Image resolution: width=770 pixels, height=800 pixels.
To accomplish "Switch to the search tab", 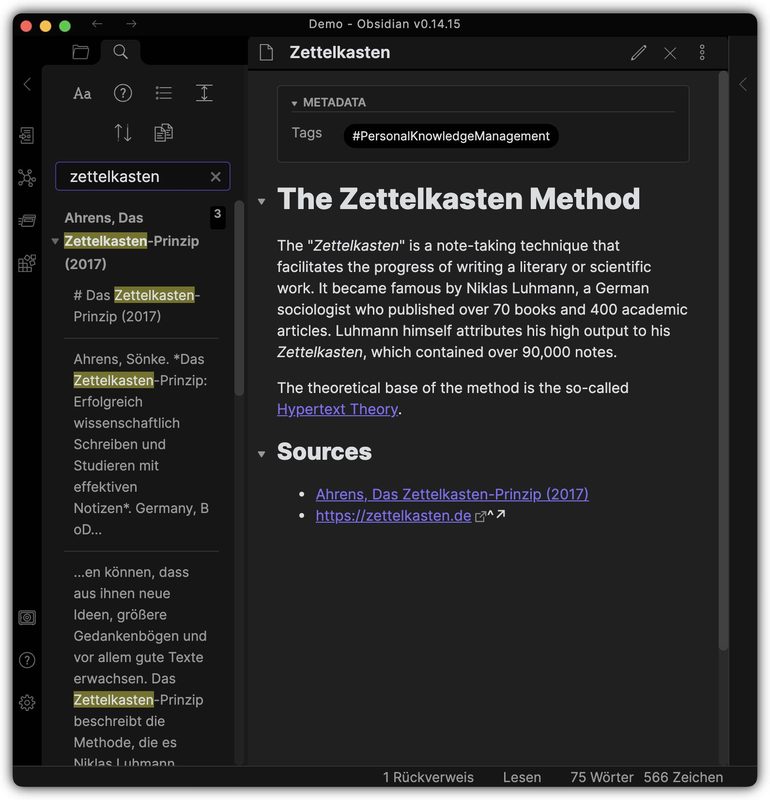I will click(x=120, y=52).
